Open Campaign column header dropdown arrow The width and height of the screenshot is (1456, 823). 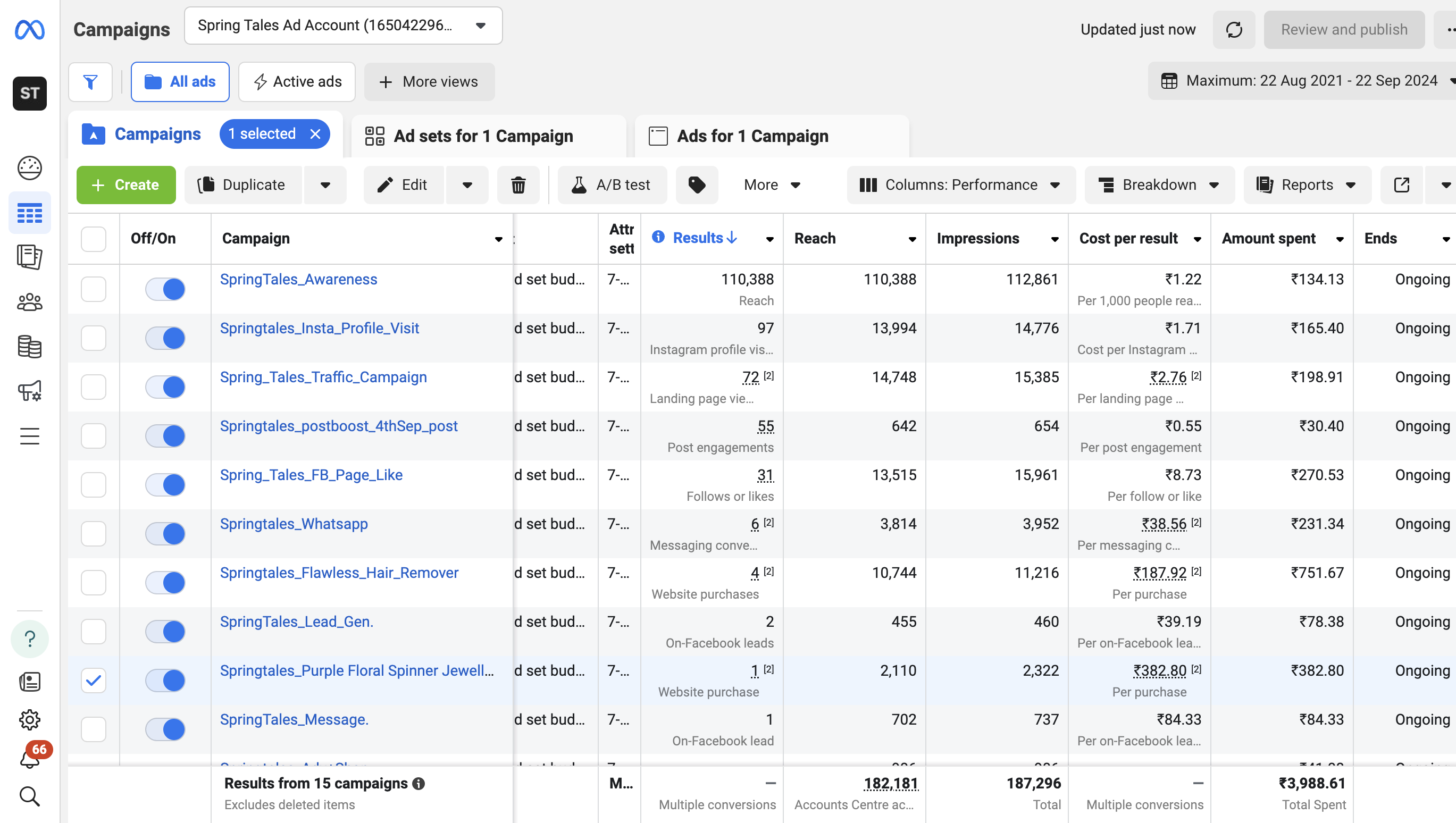pos(498,239)
